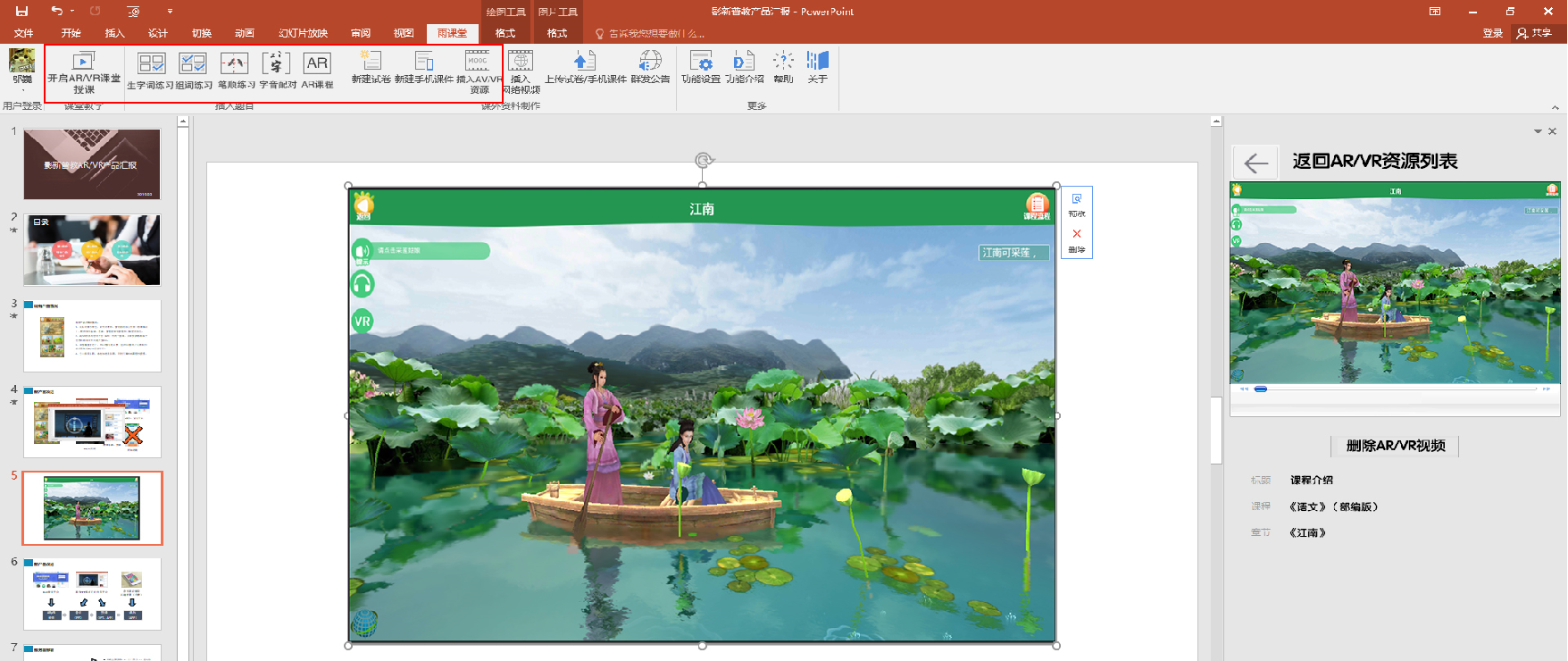Switch to the 插入 ribbon tab
Viewport: 1568px width, 661px height.
click(x=115, y=33)
